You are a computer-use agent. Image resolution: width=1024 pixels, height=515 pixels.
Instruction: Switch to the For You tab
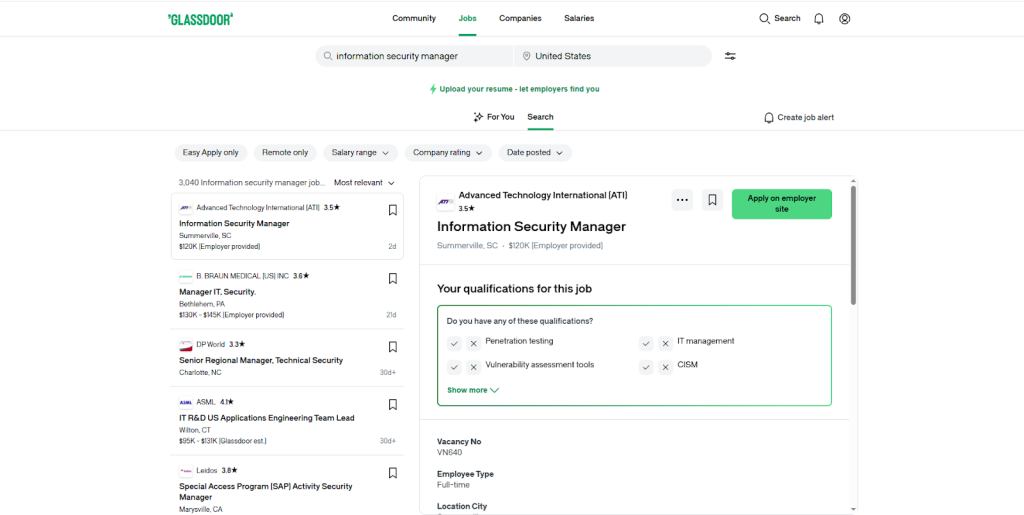tap(494, 117)
